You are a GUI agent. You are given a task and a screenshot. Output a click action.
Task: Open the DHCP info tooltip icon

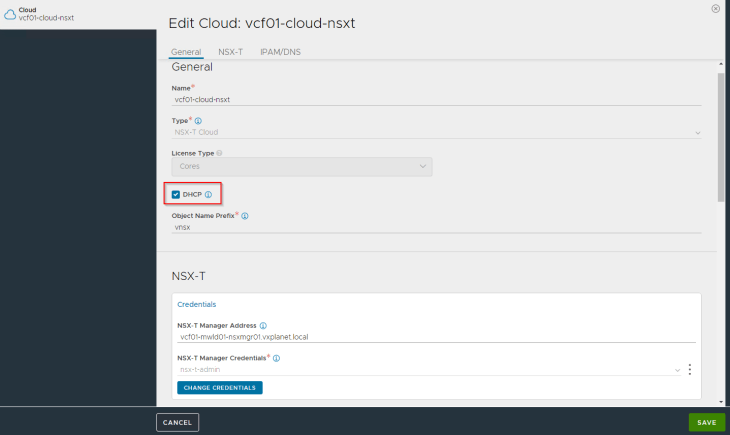pos(208,195)
